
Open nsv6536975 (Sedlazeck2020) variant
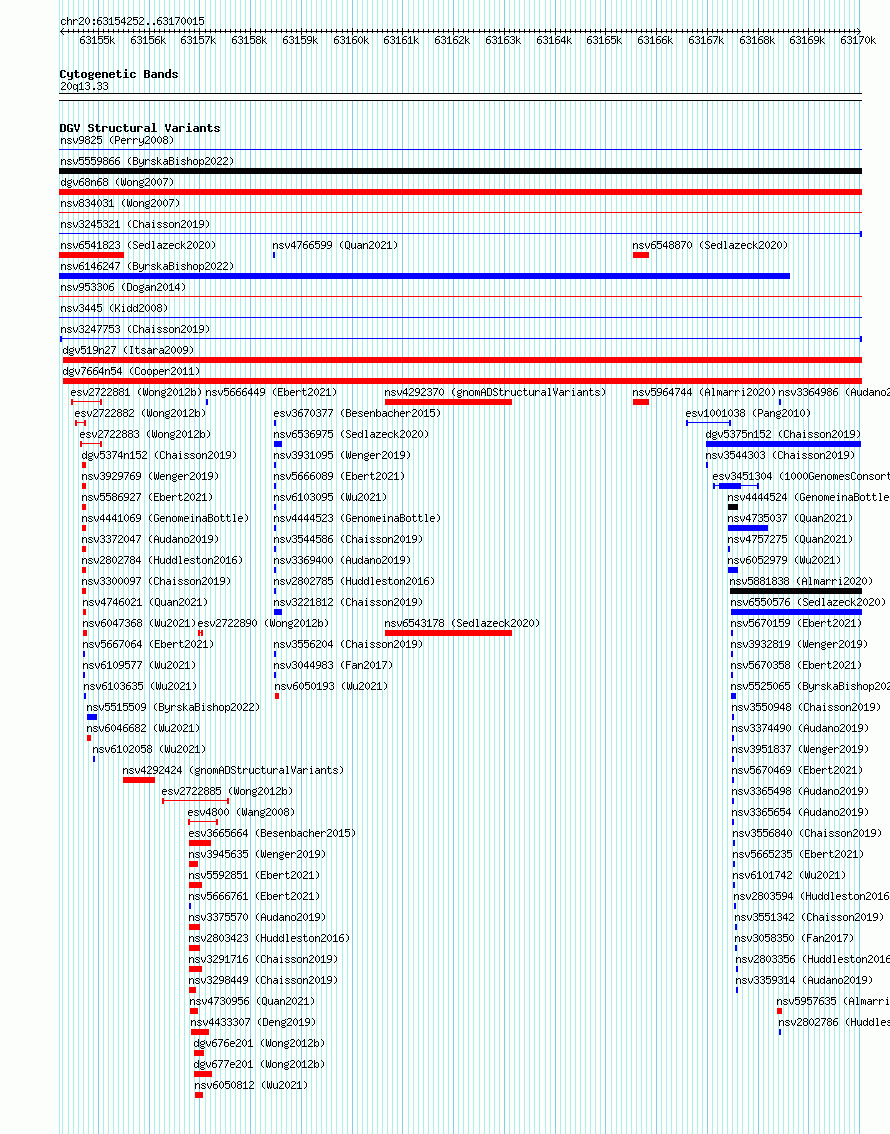351,434
